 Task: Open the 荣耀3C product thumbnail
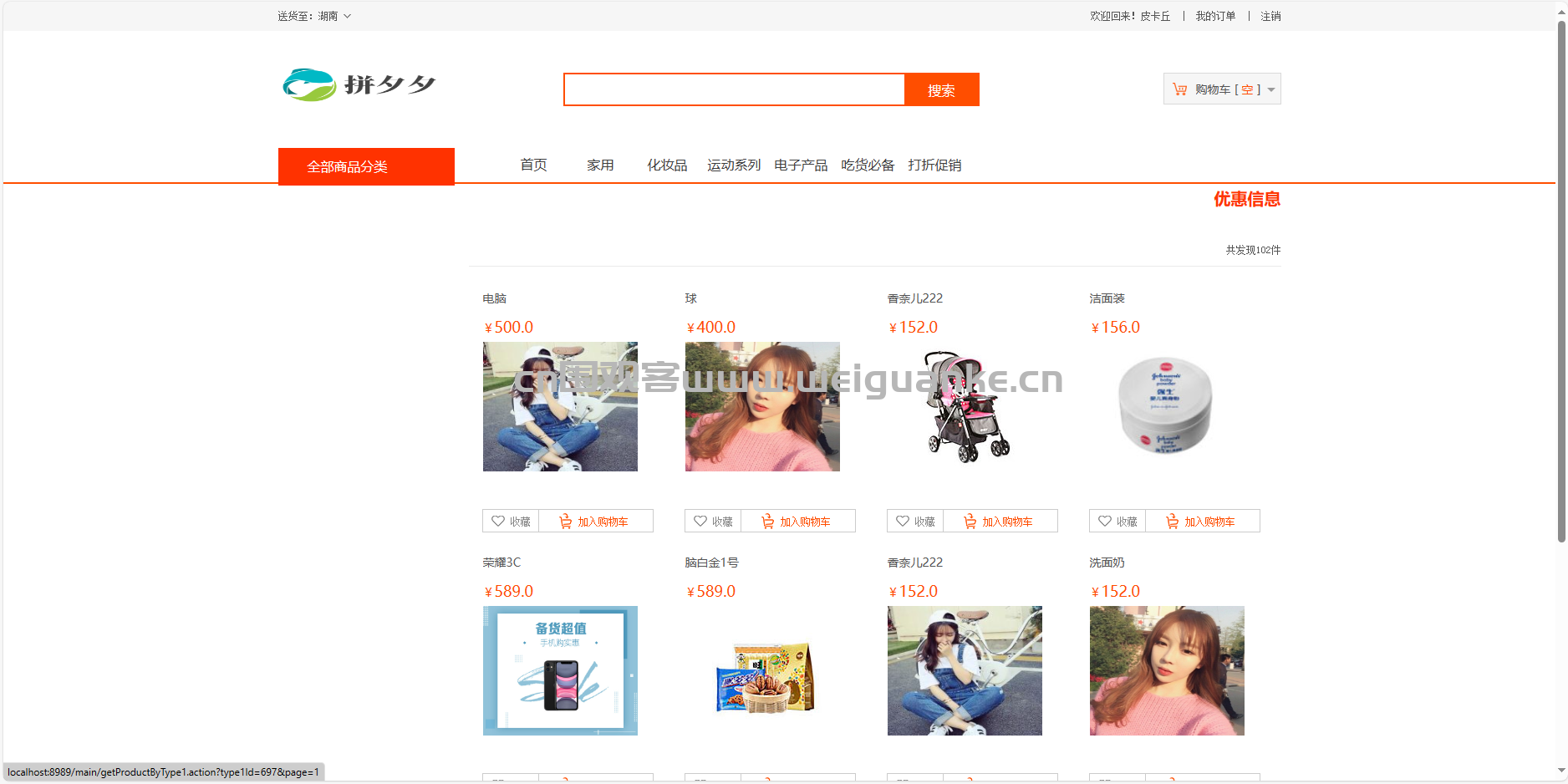click(560, 670)
